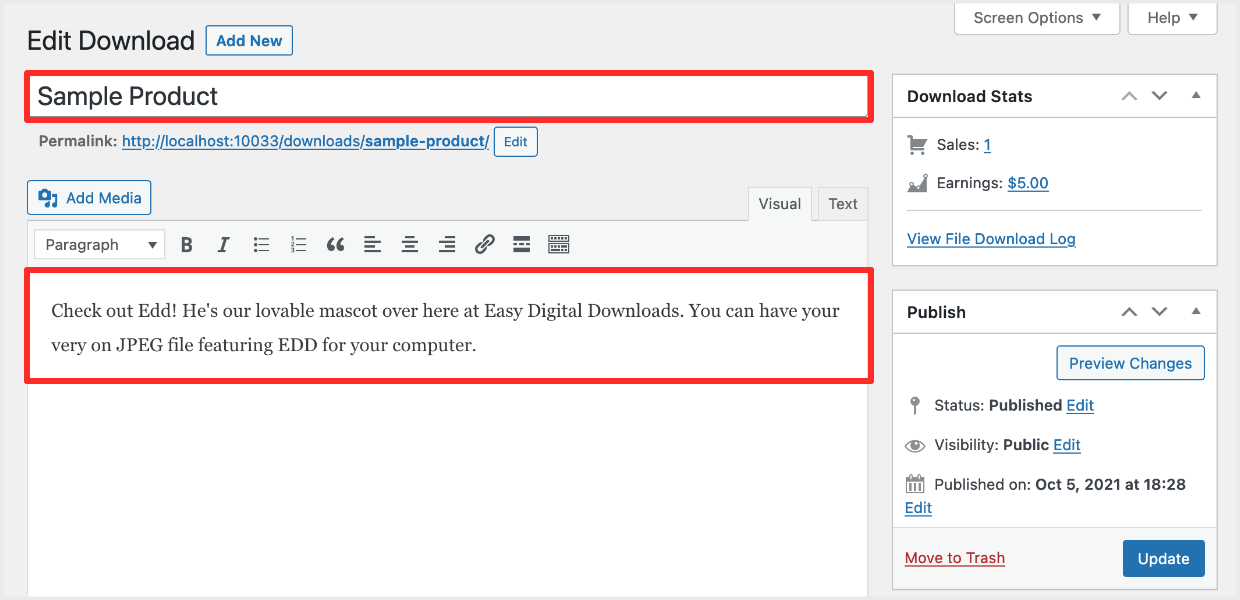The height and width of the screenshot is (600, 1240).
Task: Click the Download Stats panel title
Action: (x=969, y=96)
